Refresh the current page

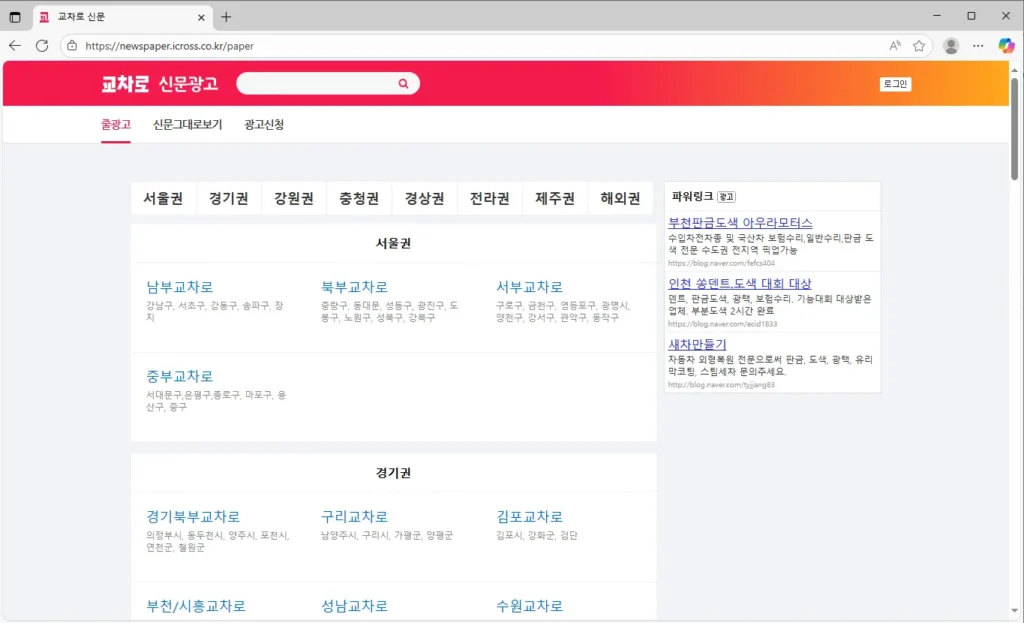(x=40, y=45)
